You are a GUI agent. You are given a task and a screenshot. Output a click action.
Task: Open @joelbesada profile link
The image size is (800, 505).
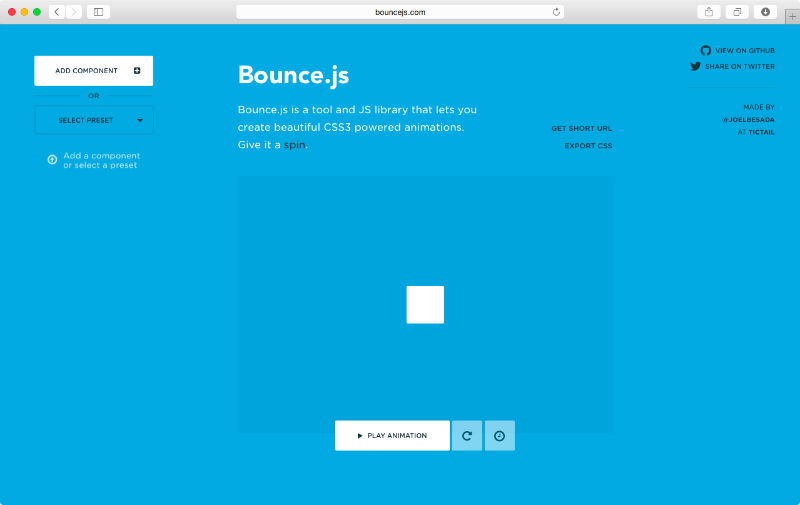coord(748,120)
